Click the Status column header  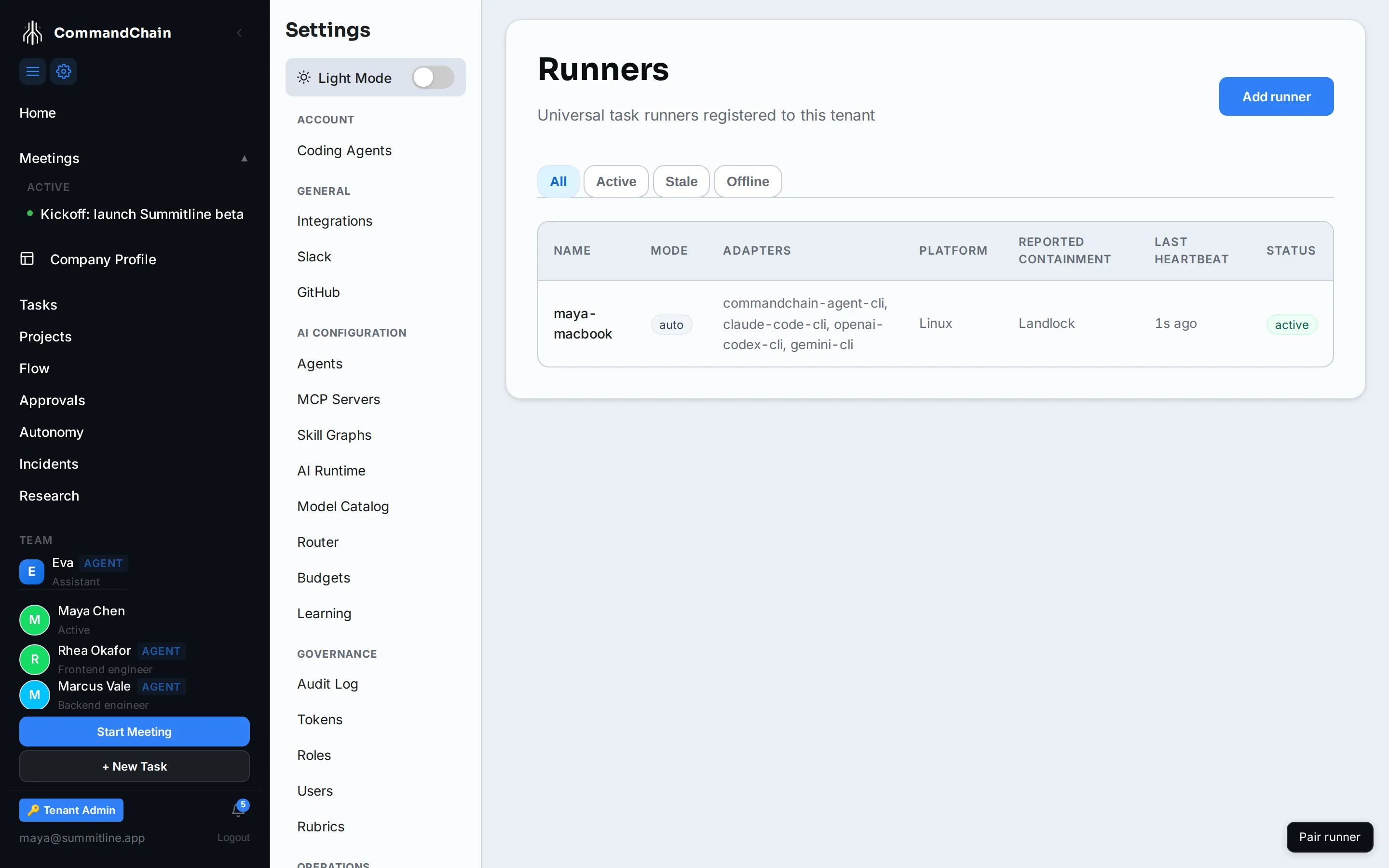[x=1291, y=250]
